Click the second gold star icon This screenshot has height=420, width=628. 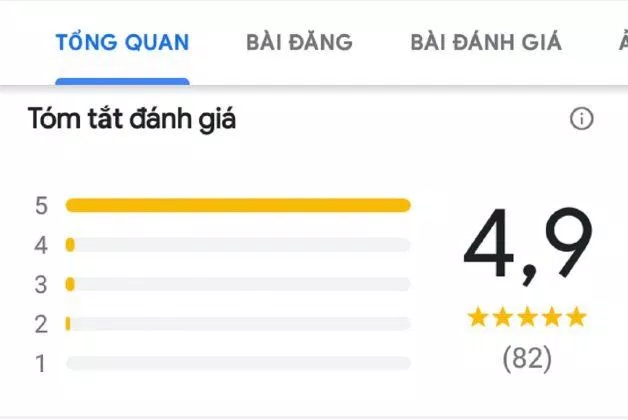click(x=503, y=317)
